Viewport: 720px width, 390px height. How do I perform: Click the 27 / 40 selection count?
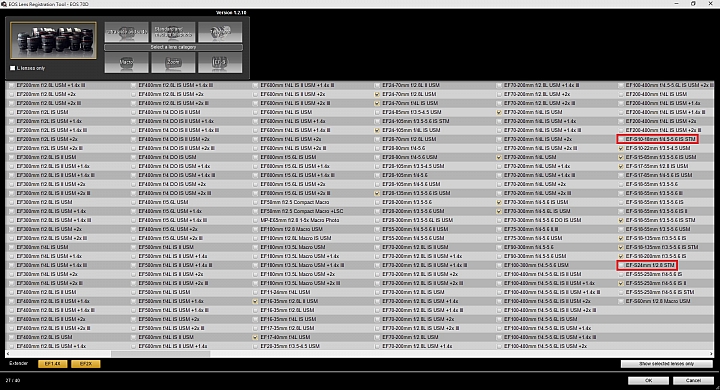tap(13, 380)
